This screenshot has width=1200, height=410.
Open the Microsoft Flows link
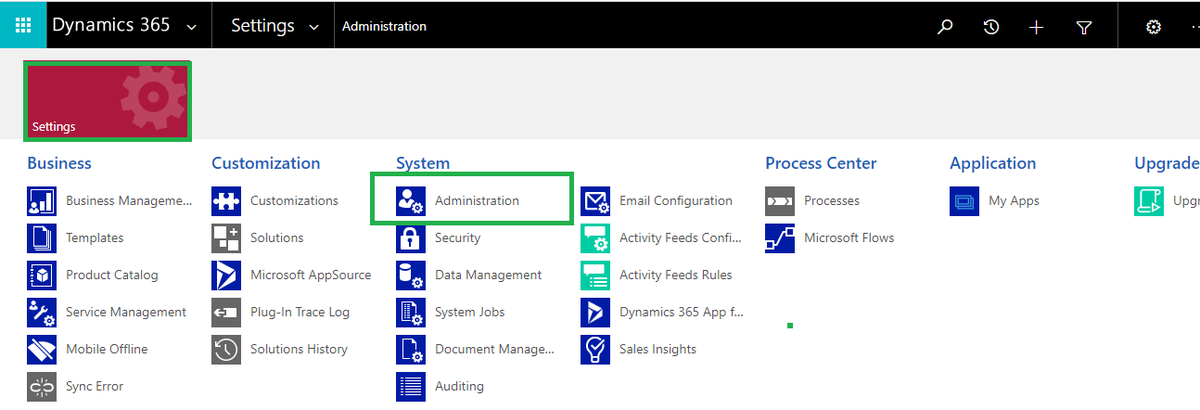849,238
